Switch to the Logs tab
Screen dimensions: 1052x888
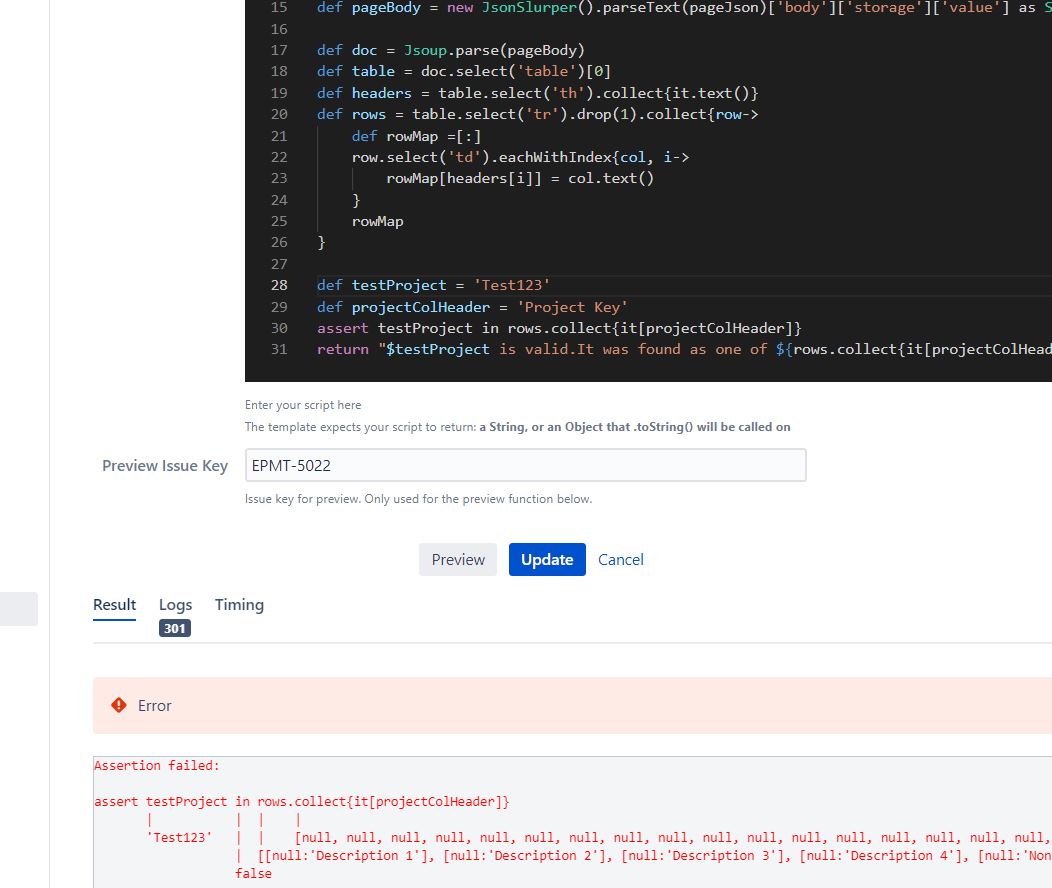point(175,604)
